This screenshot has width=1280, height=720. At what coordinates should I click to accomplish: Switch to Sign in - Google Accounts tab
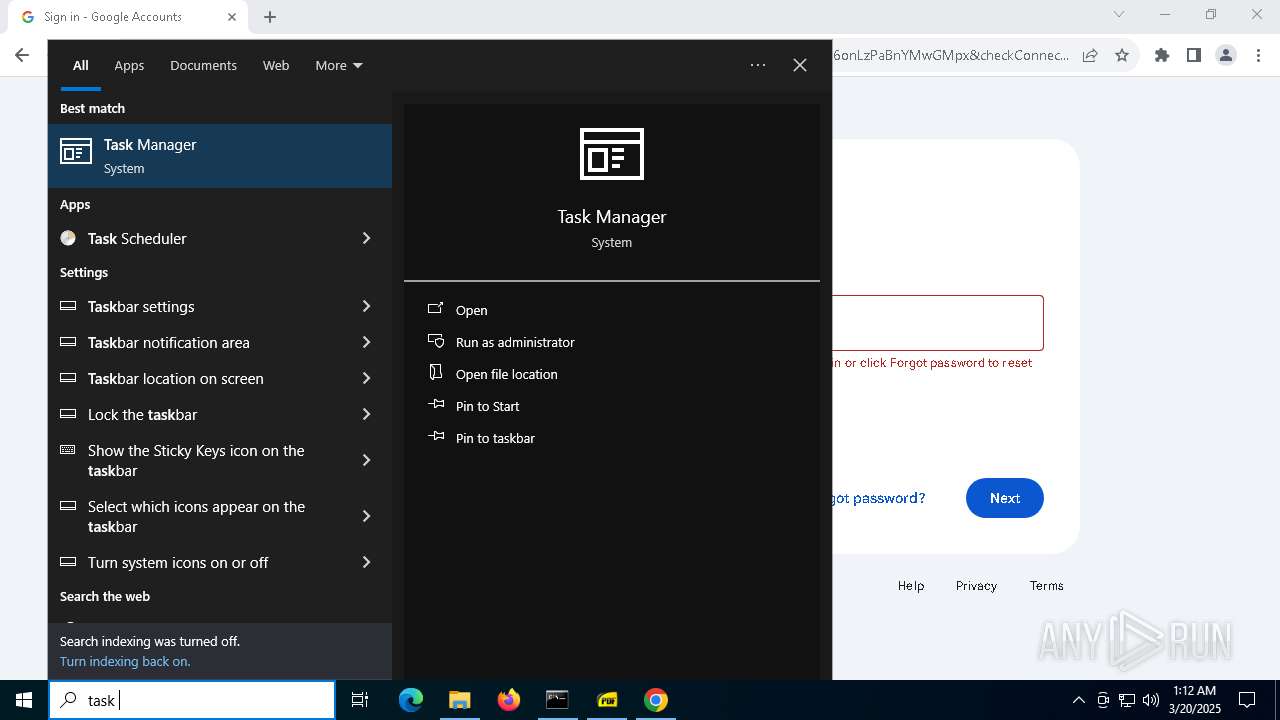click(127, 17)
